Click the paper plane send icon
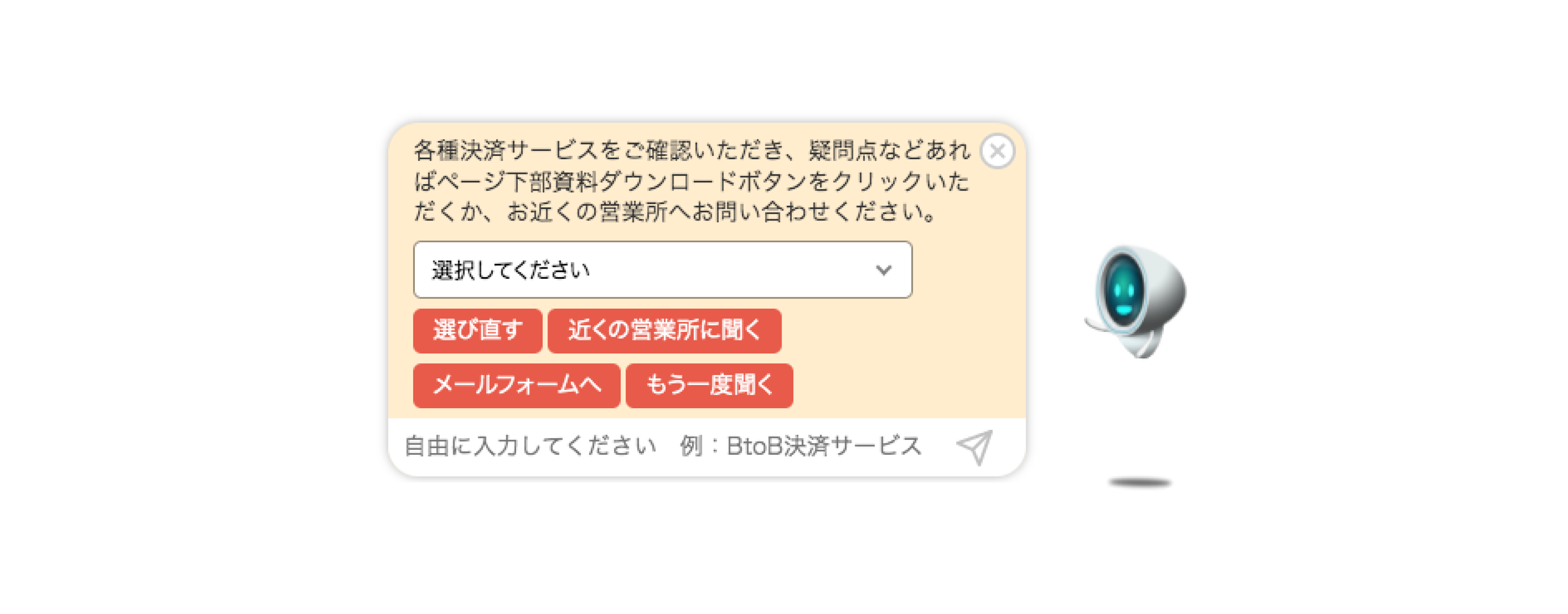The height and width of the screenshot is (614, 1568). [975, 447]
